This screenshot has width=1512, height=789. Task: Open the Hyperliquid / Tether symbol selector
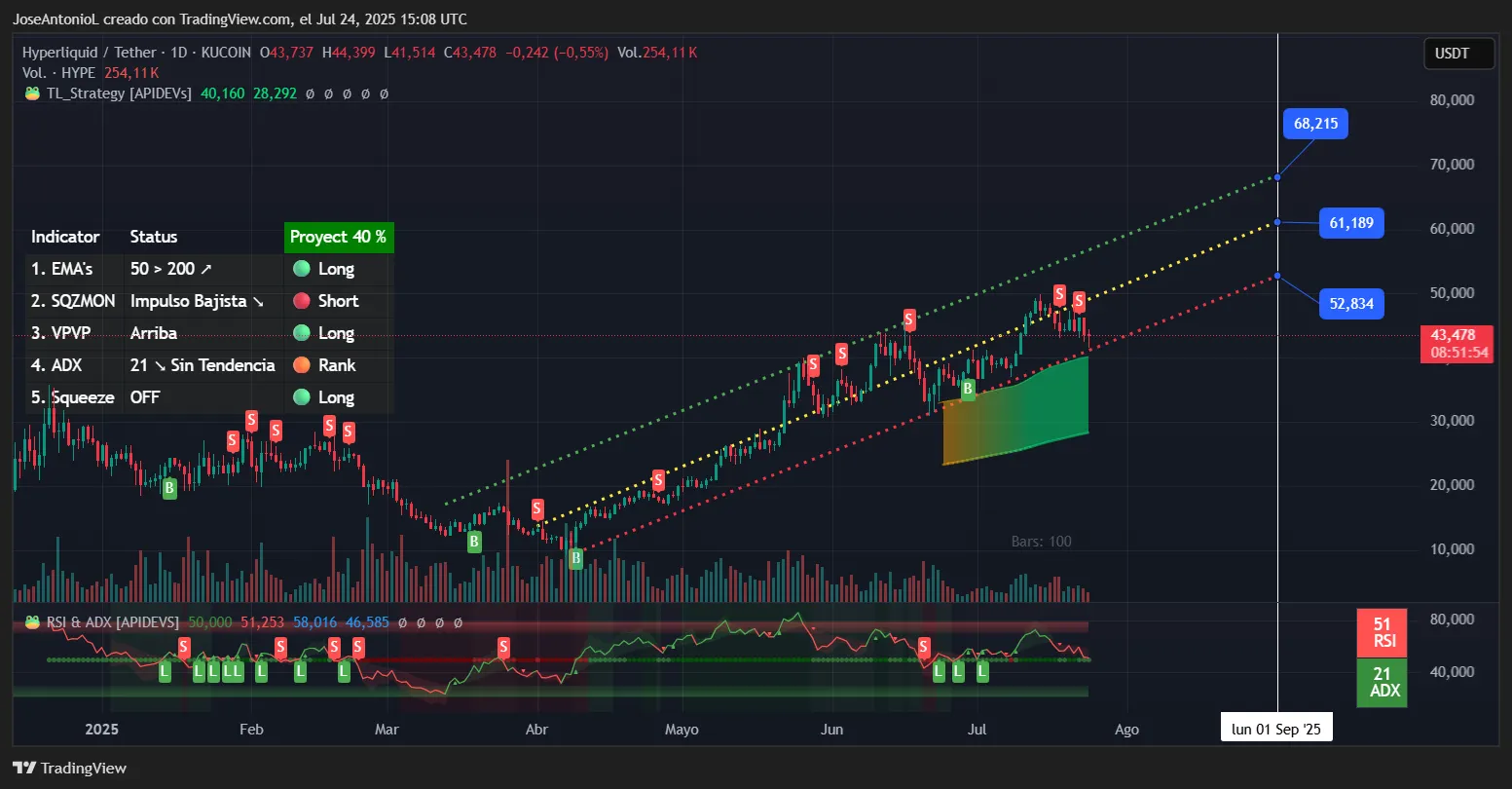click(x=88, y=53)
